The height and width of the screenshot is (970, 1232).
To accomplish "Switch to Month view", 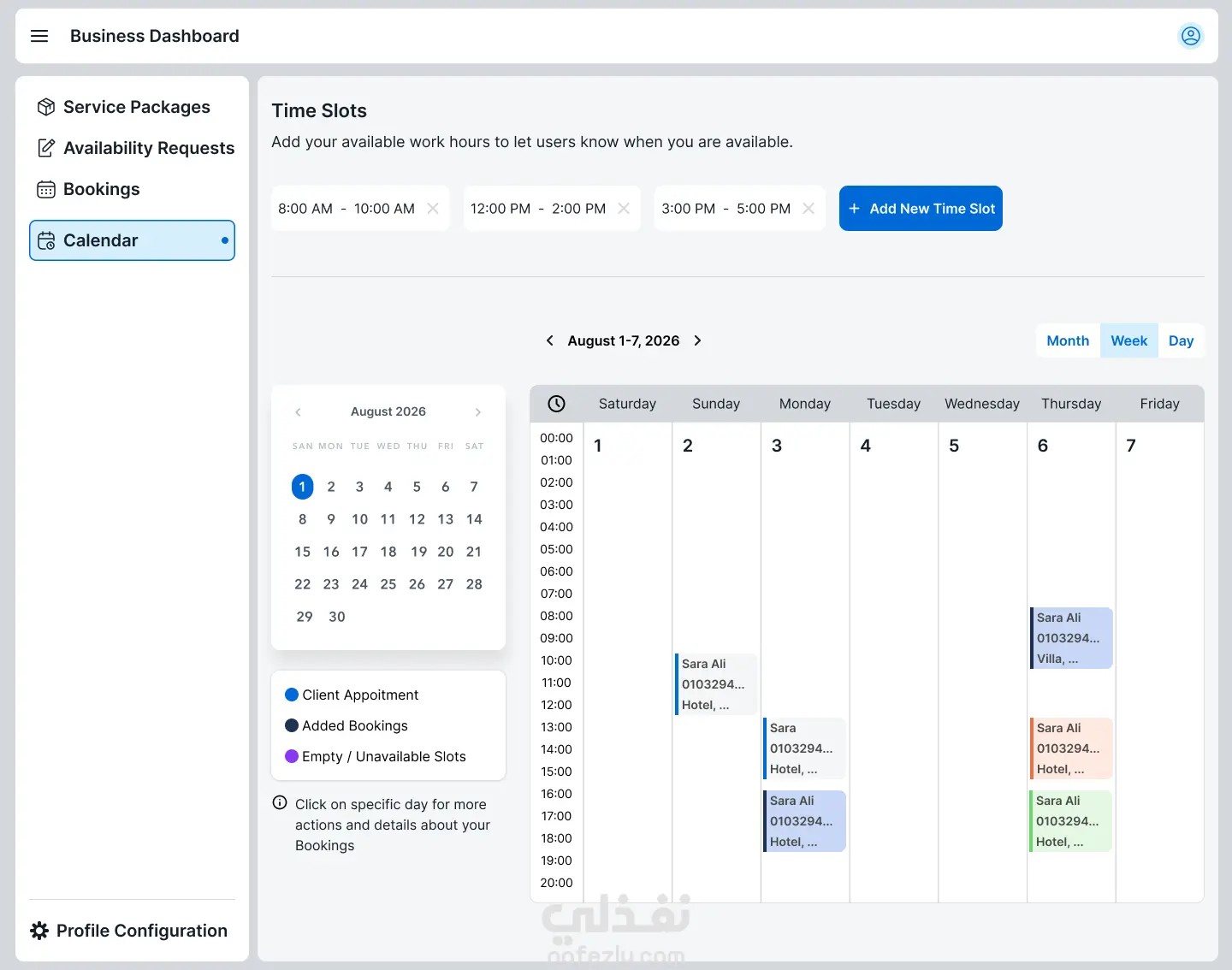I will (1068, 340).
